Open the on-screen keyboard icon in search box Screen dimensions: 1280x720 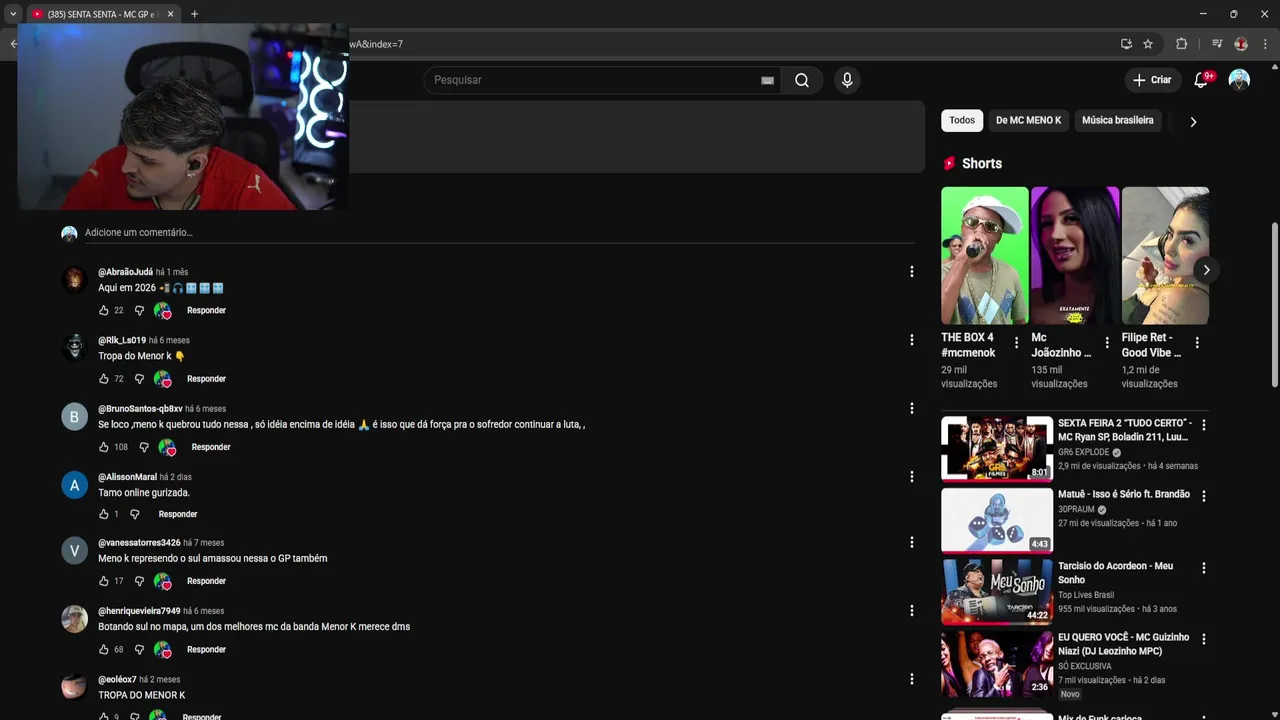click(767, 80)
